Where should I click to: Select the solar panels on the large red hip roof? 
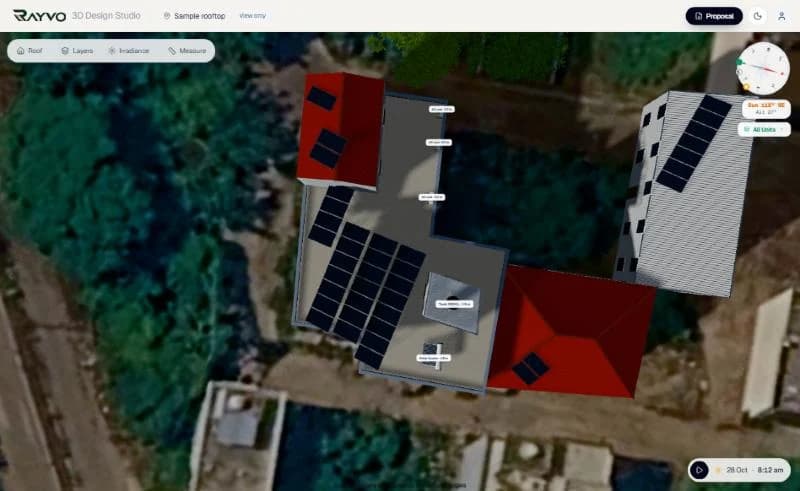click(x=531, y=368)
